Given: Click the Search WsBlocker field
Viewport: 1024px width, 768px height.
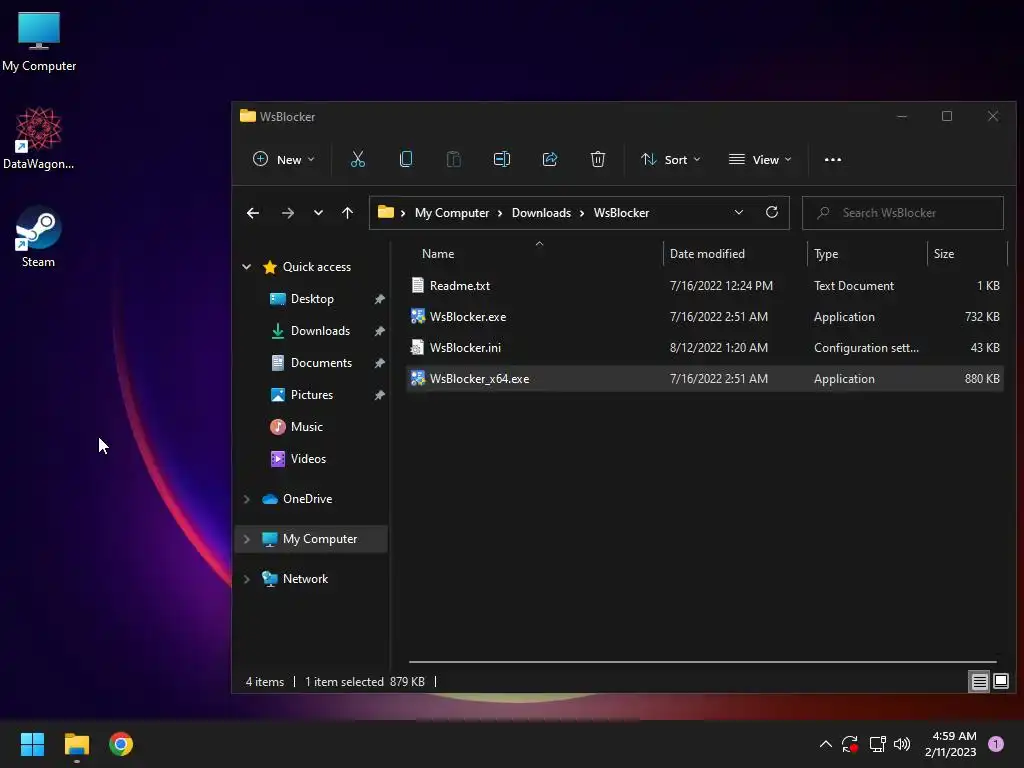Looking at the screenshot, I should [903, 213].
